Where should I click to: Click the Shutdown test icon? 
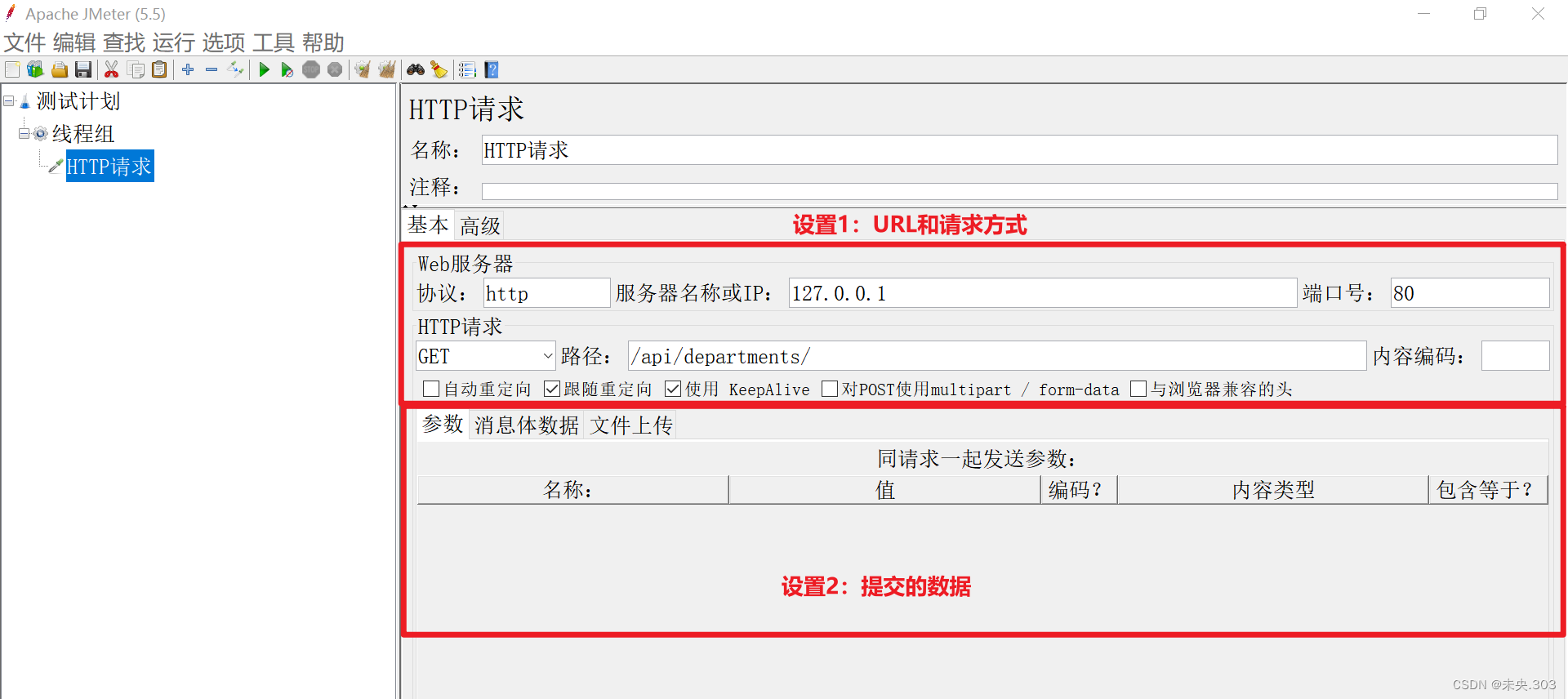pos(335,69)
